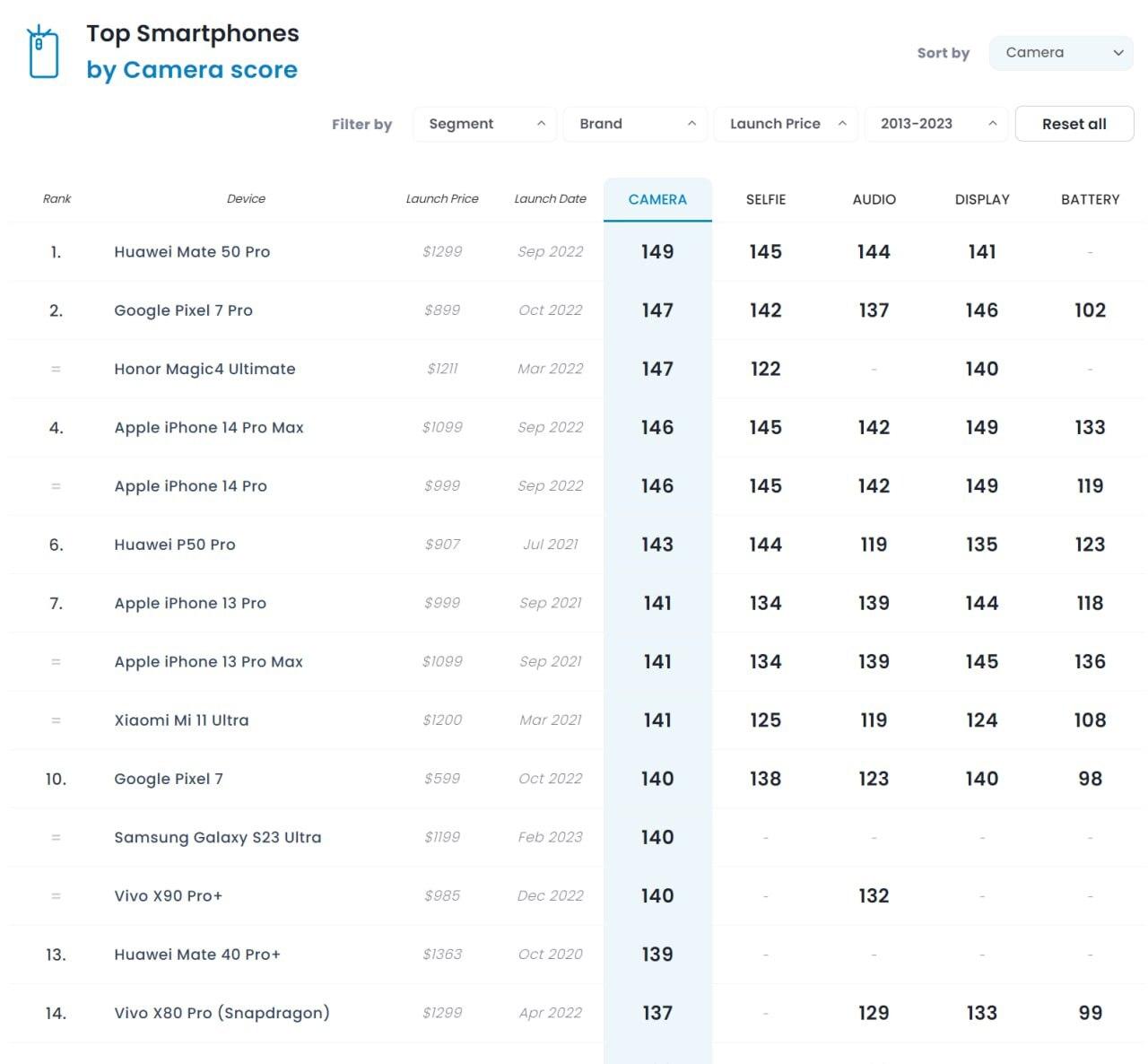The width and height of the screenshot is (1148, 1064).
Task: Expand the Brand filter dropdown
Action: [x=635, y=124]
